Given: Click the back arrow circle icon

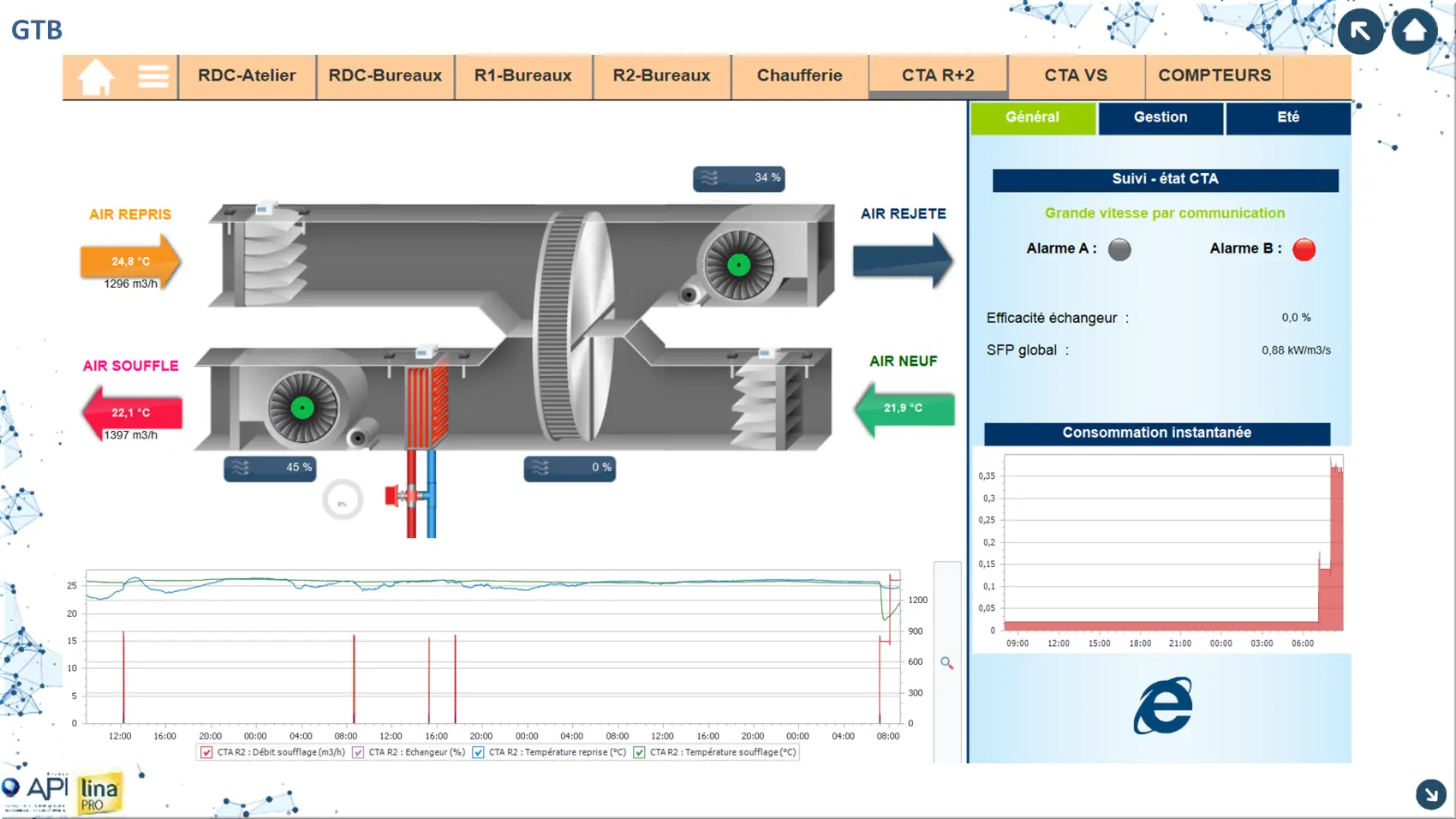Looking at the screenshot, I should [x=1360, y=32].
